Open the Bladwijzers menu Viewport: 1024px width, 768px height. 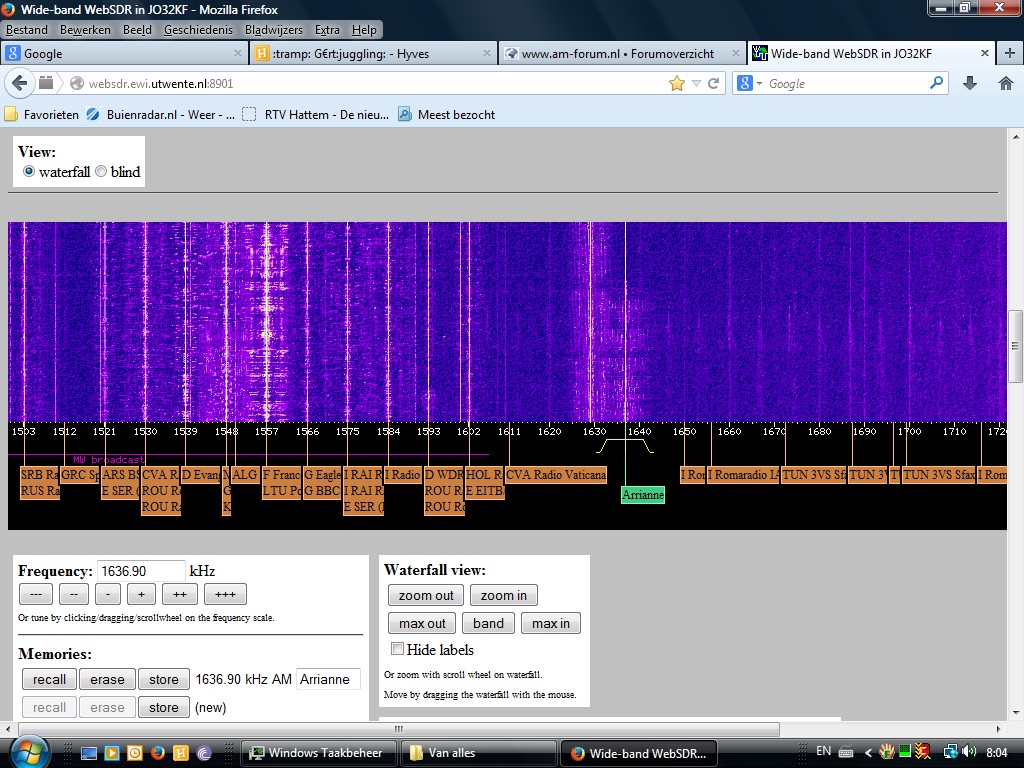click(274, 30)
